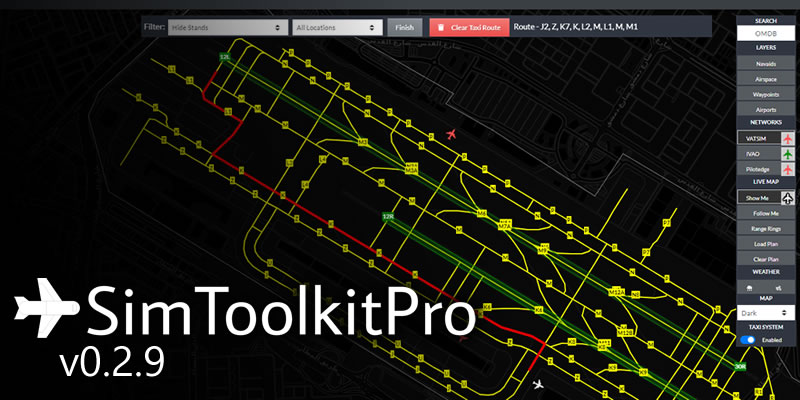Viewport: 800px width, 400px height.
Task: Click the Show Me button
Action: 759,198
